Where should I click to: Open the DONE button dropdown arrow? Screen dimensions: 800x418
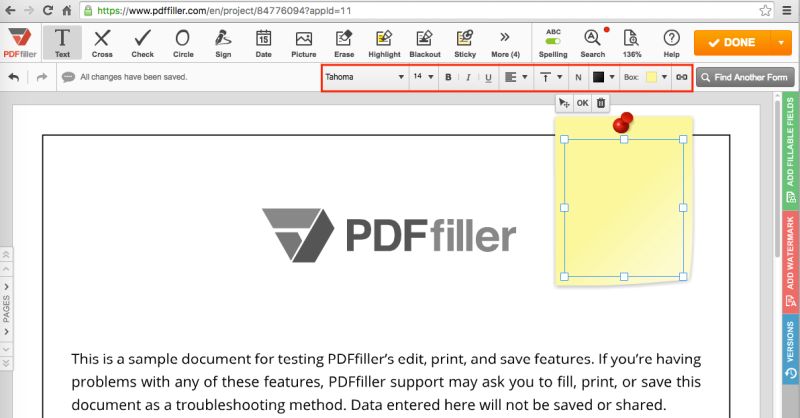point(781,42)
